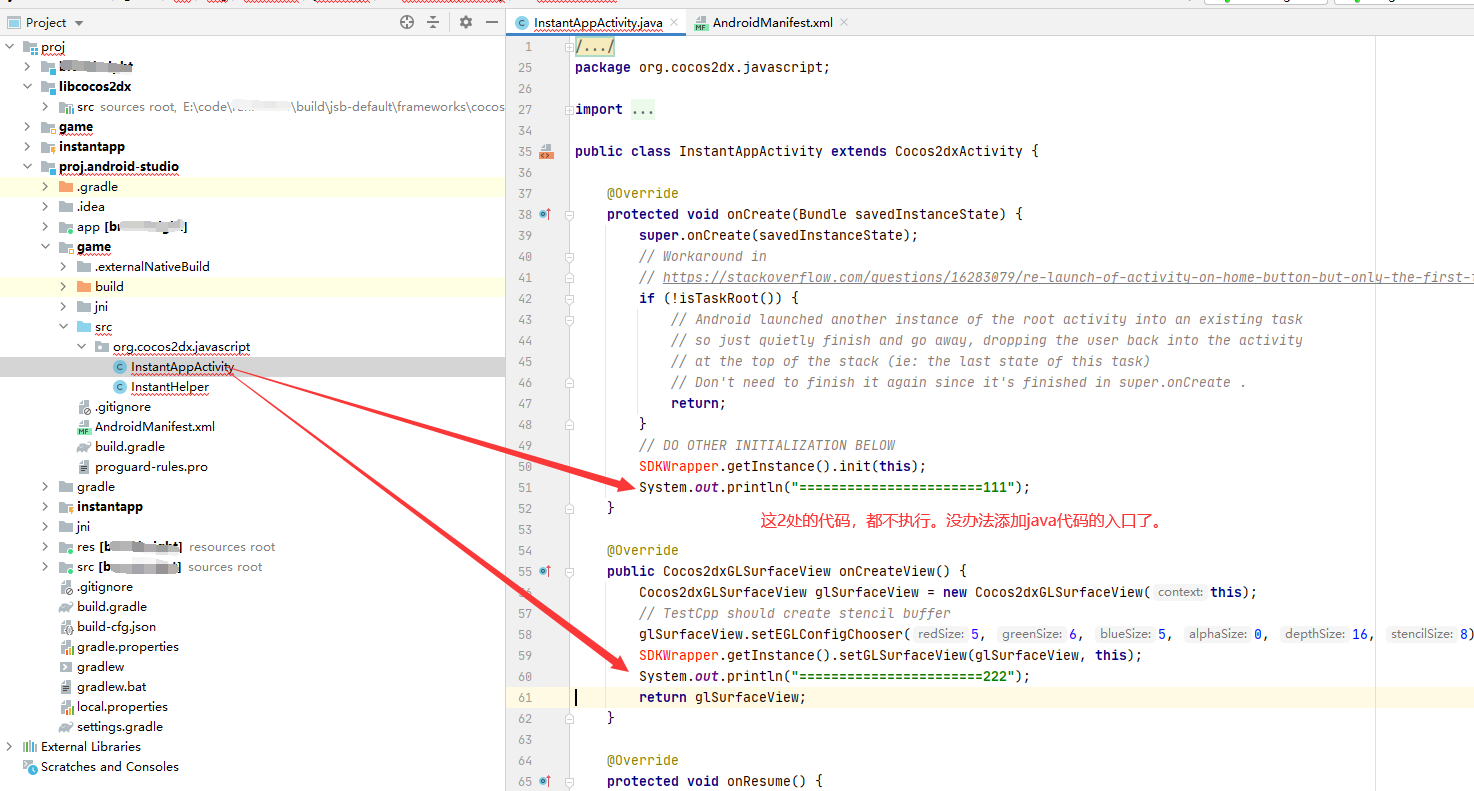
Task: Expand the build folder under game
Action: [x=64, y=287]
